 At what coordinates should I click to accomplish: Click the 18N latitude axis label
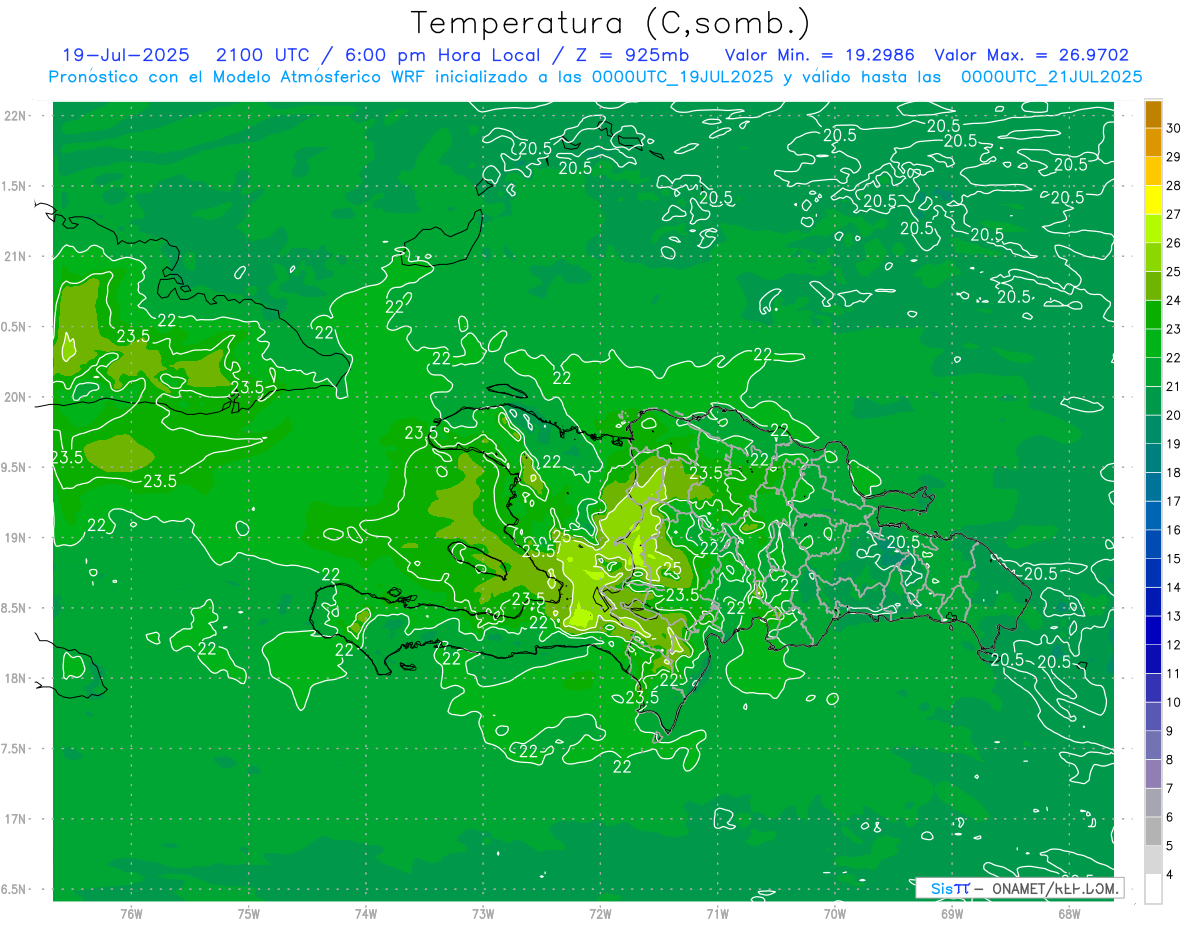[16, 678]
